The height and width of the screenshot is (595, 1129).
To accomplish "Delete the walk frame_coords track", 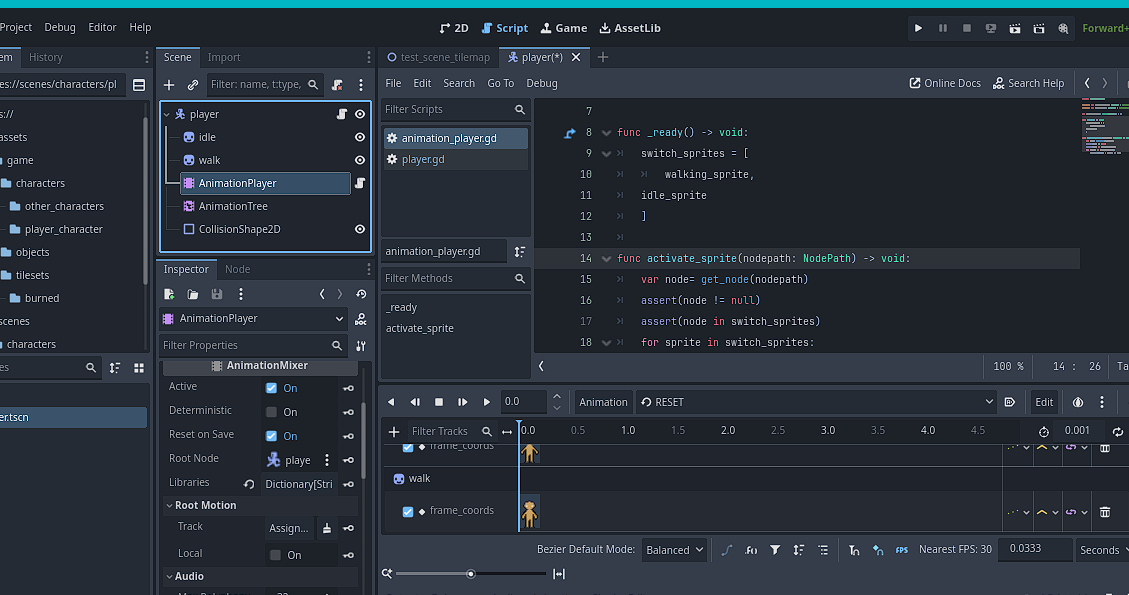I will pos(1105,512).
